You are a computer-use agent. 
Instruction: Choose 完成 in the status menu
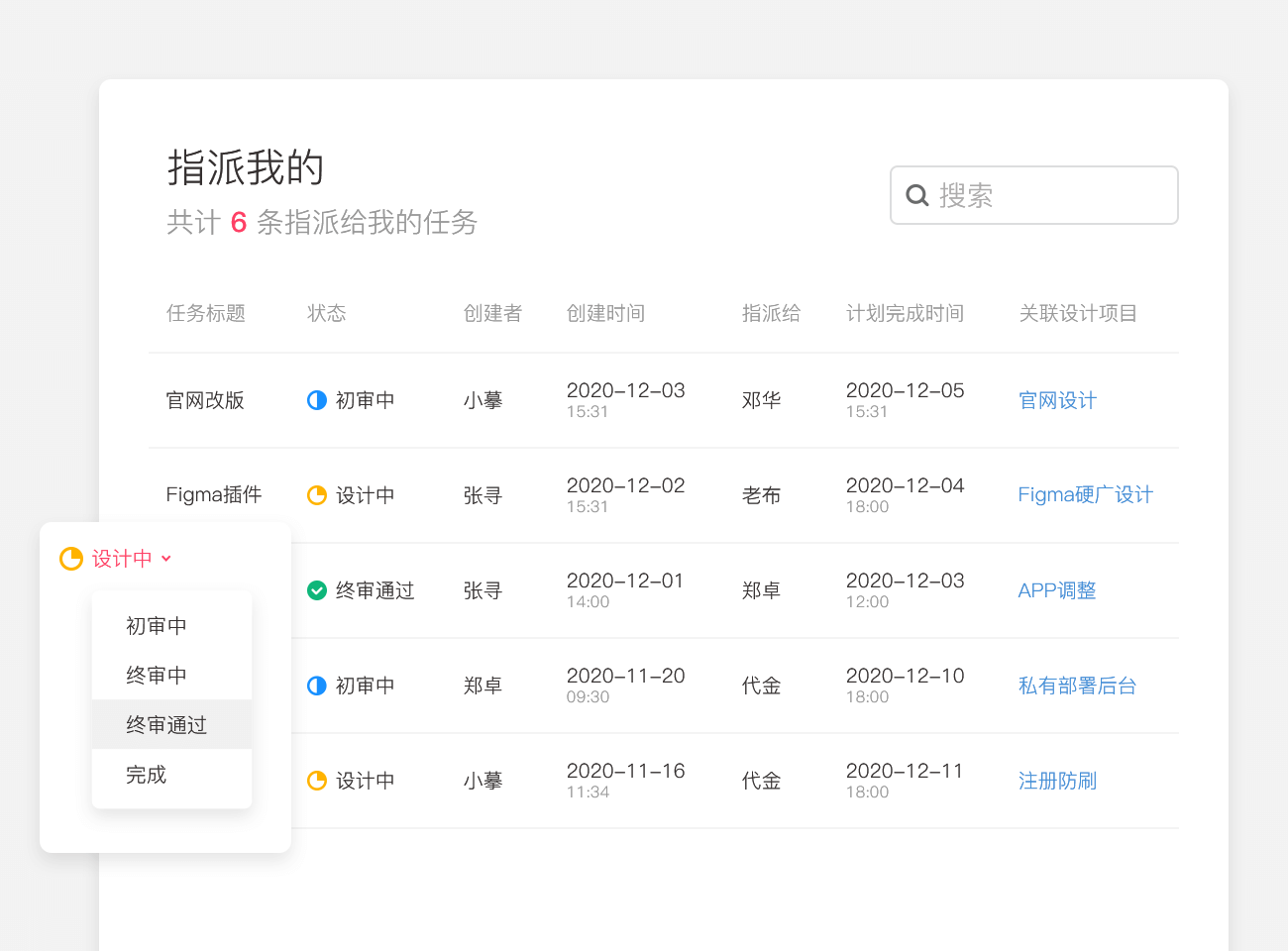pos(171,775)
